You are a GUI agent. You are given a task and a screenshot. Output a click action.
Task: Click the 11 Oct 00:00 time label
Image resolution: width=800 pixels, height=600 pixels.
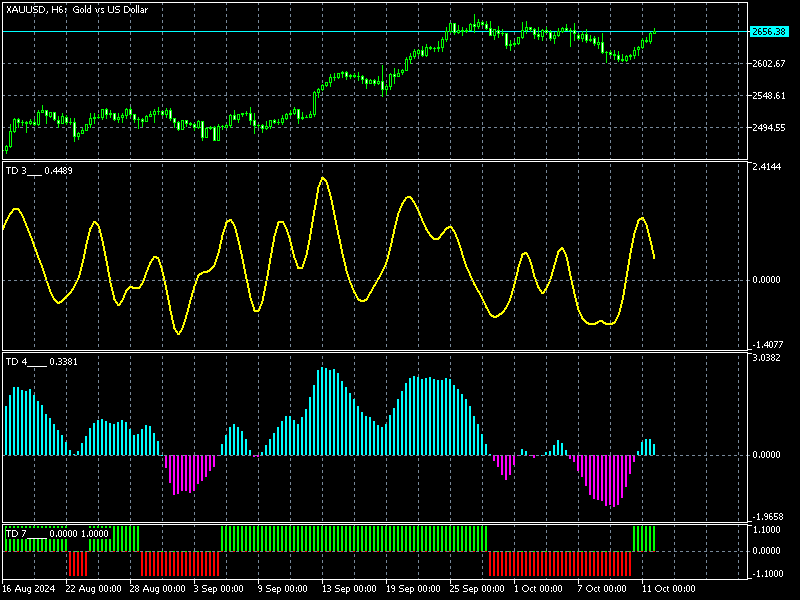pyautogui.click(x=669, y=589)
